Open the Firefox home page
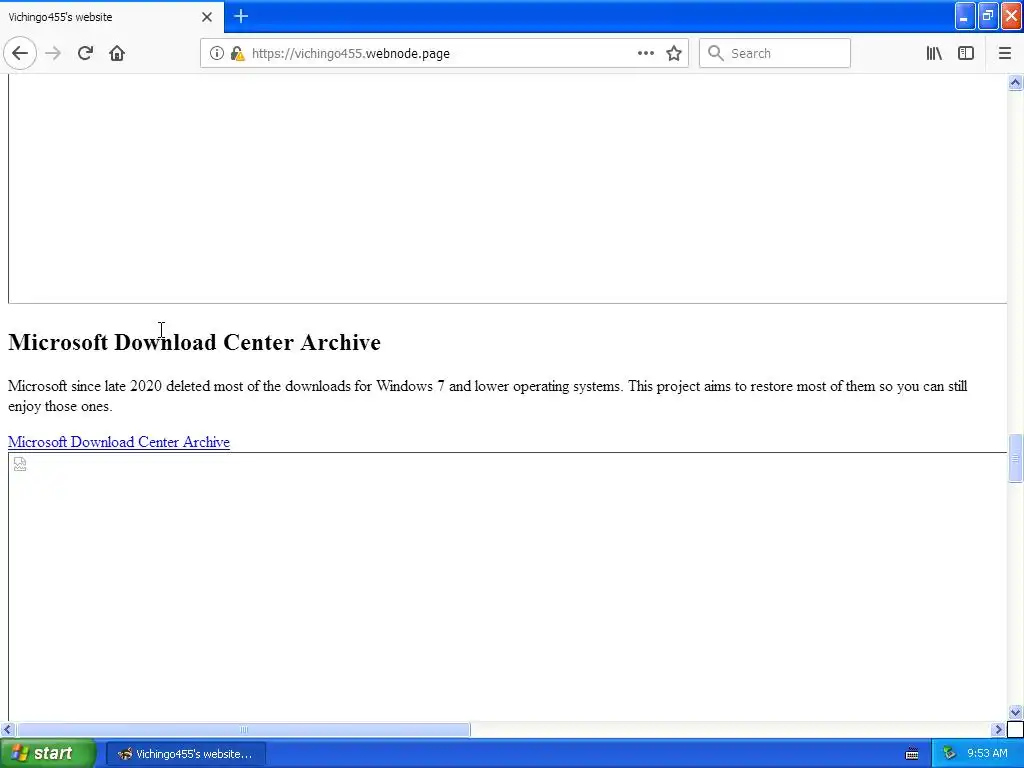This screenshot has width=1024, height=768. pos(117,53)
